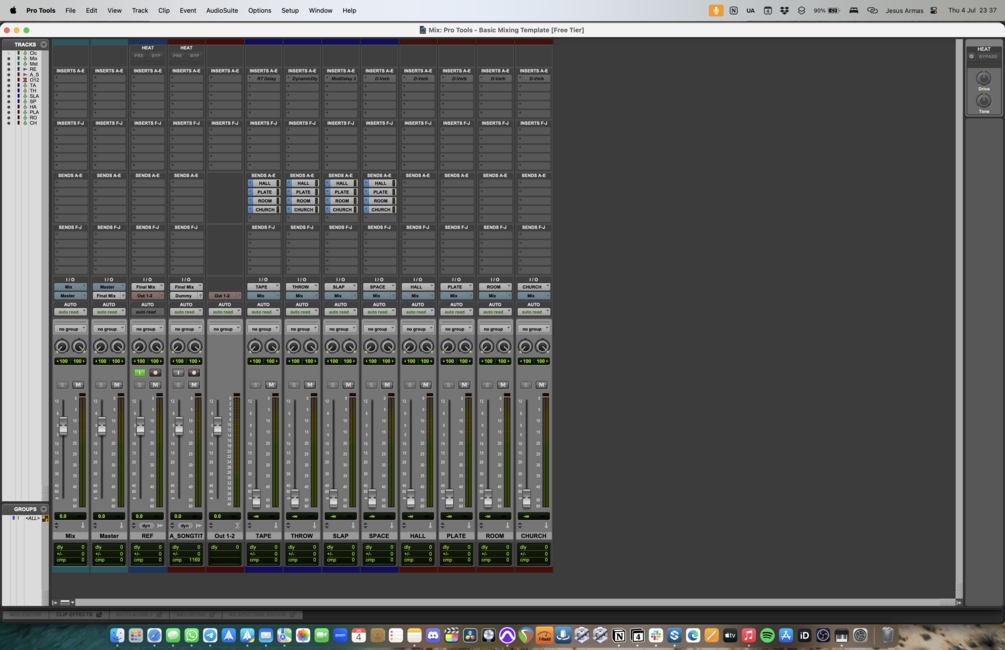
Task: Mute the TAPE track
Action: pyautogui.click(x=271, y=385)
